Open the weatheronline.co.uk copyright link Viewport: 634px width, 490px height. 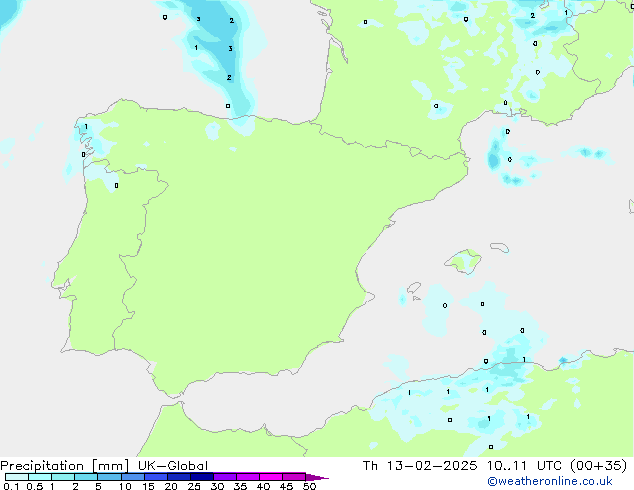(x=550, y=481)
